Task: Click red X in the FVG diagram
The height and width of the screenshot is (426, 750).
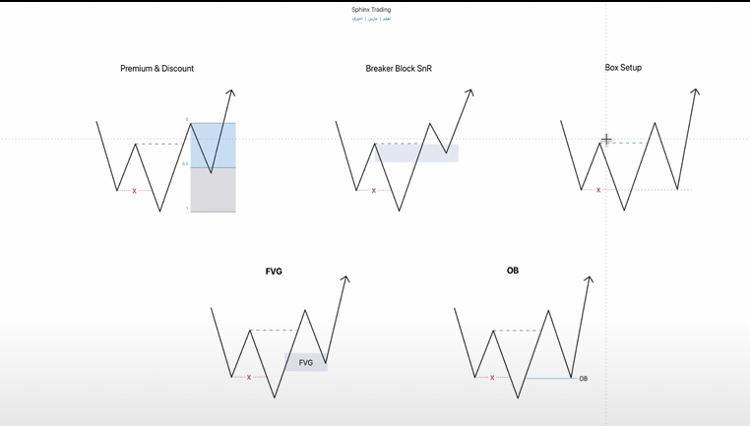Action: (x=249, y=377)
